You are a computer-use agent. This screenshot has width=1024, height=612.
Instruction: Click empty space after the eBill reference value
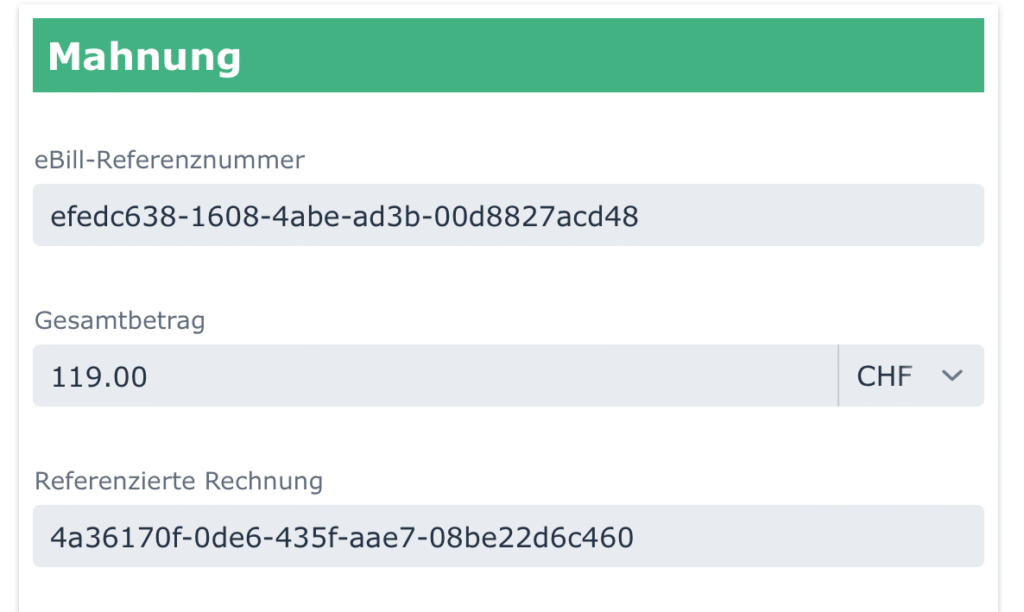pos(810,215)
